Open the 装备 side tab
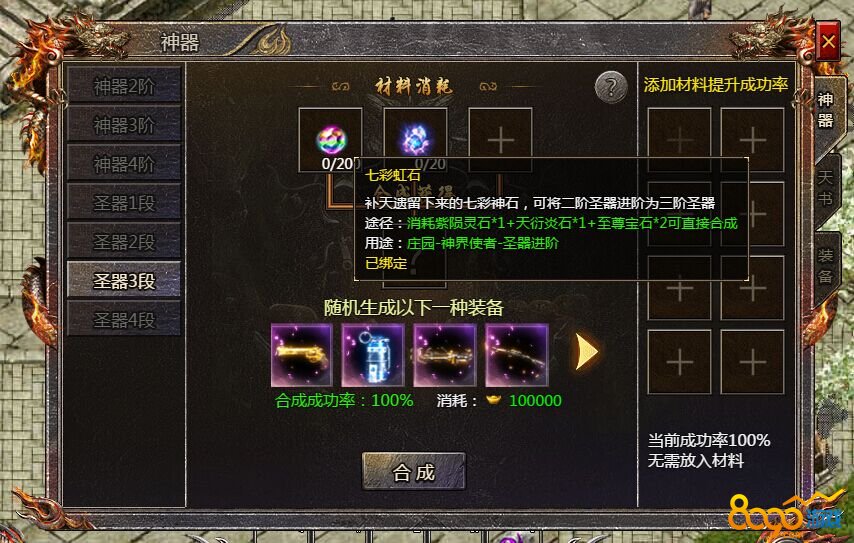The image size is (854, 543). pos(826,267)
